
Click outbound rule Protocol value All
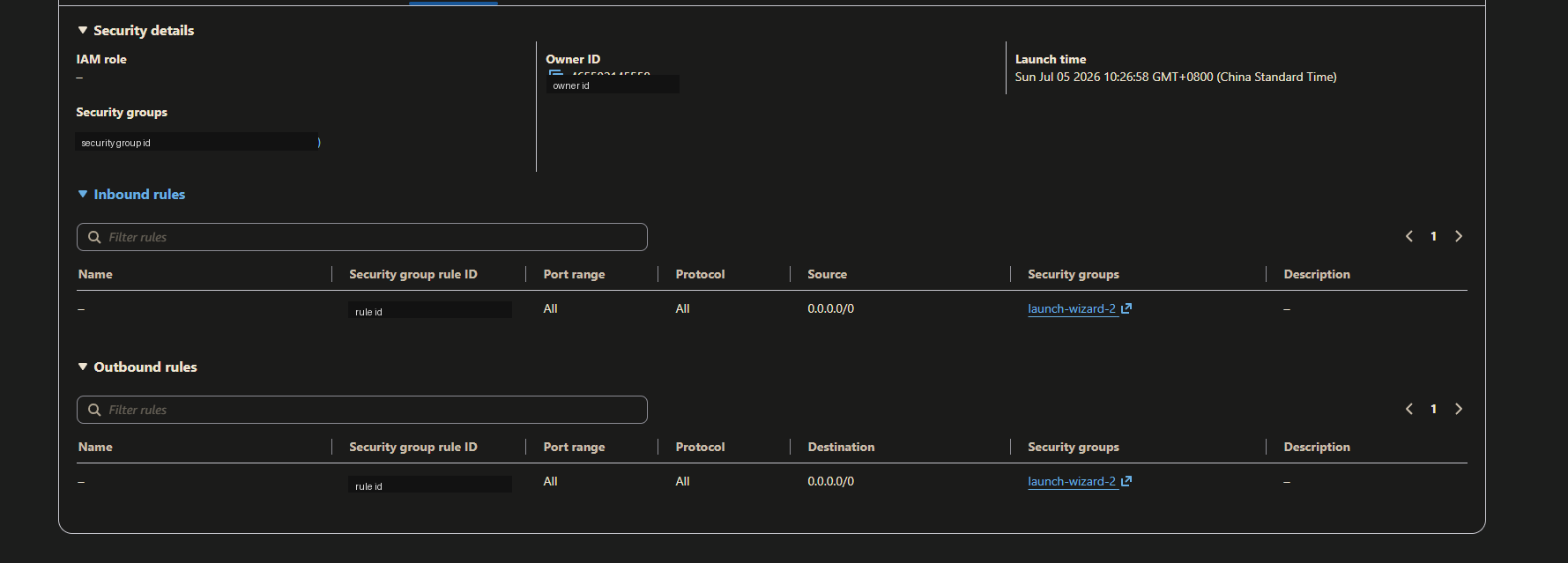coord(683,481)
